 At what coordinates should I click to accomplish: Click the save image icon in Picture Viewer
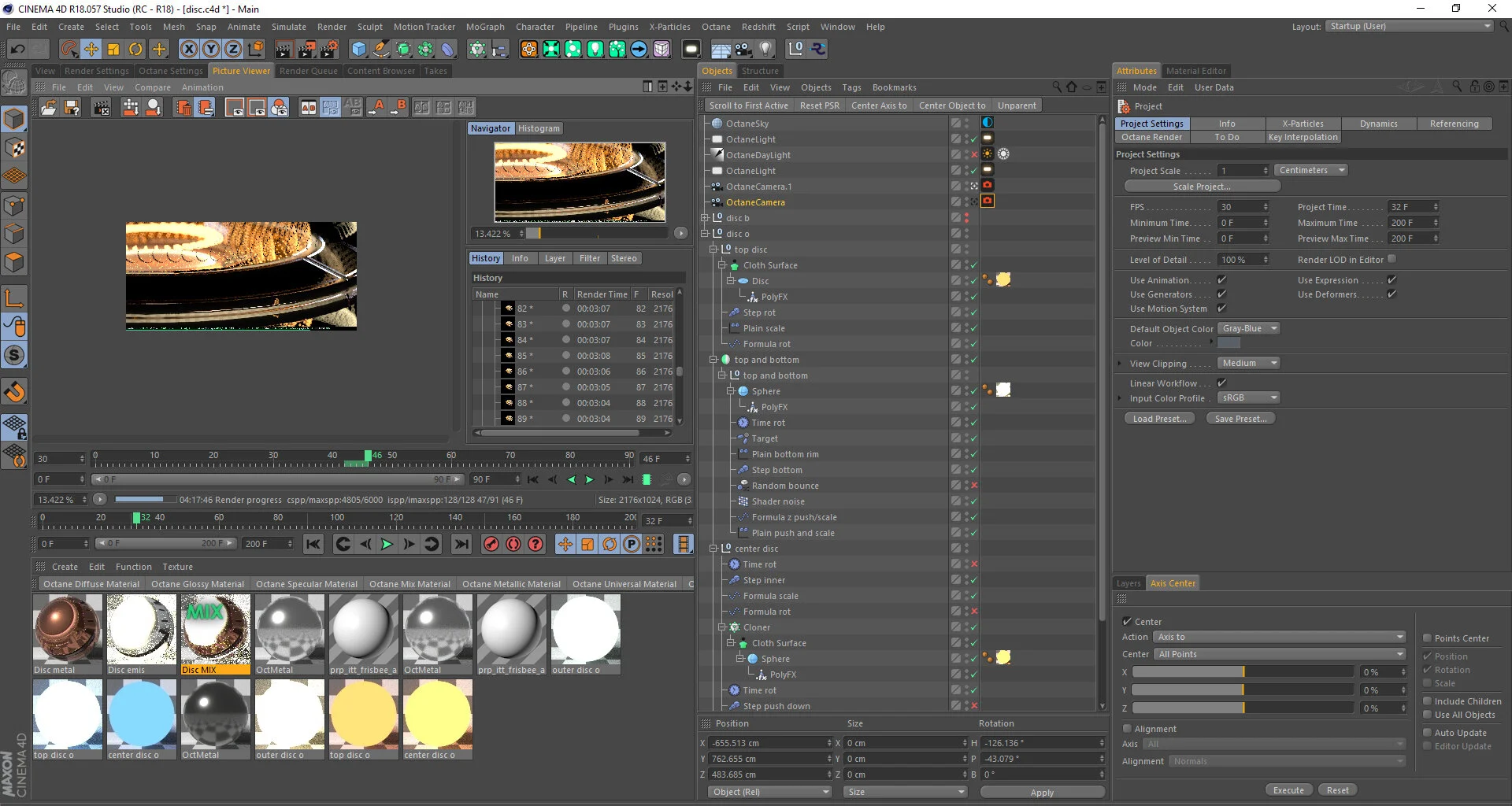[x=71, y=108]
